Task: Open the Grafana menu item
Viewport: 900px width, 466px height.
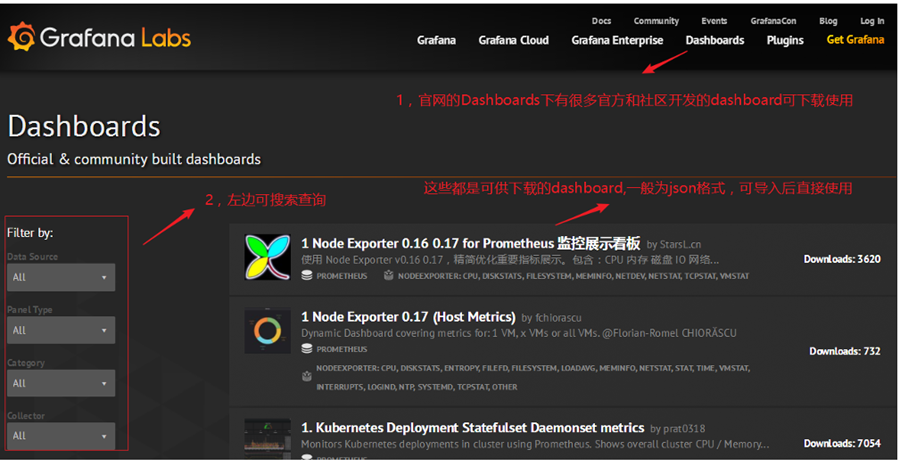Action: [x=436, y=40]
